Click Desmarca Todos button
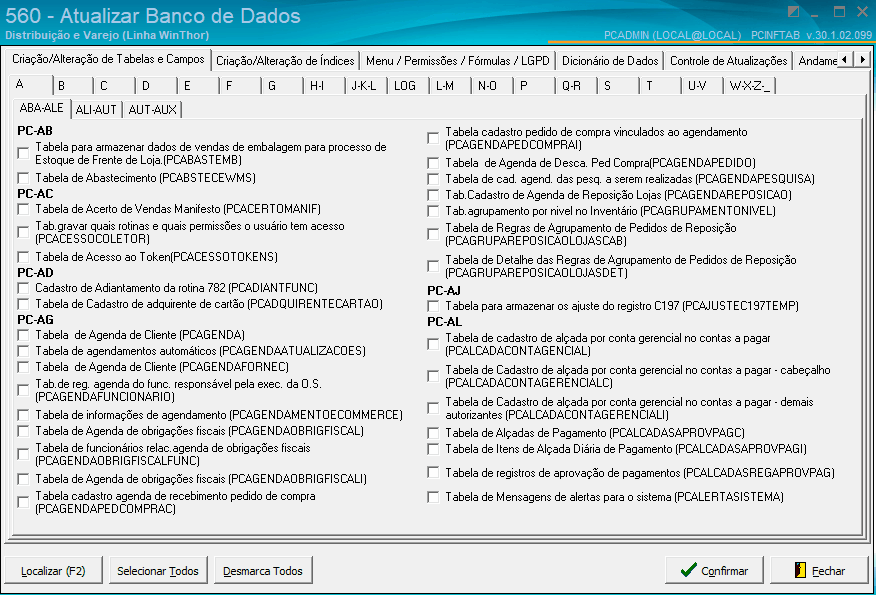Image resolution: width=876 pixels, height=595 pixels. 263,570
